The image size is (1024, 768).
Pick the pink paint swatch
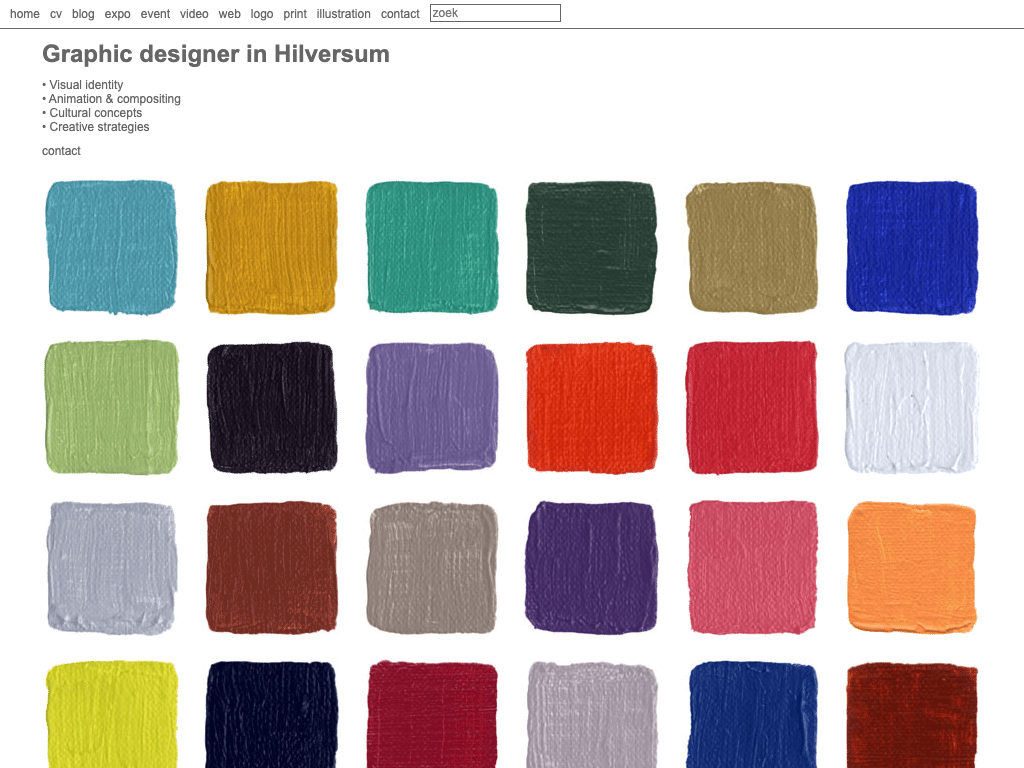tap(752, 567)
